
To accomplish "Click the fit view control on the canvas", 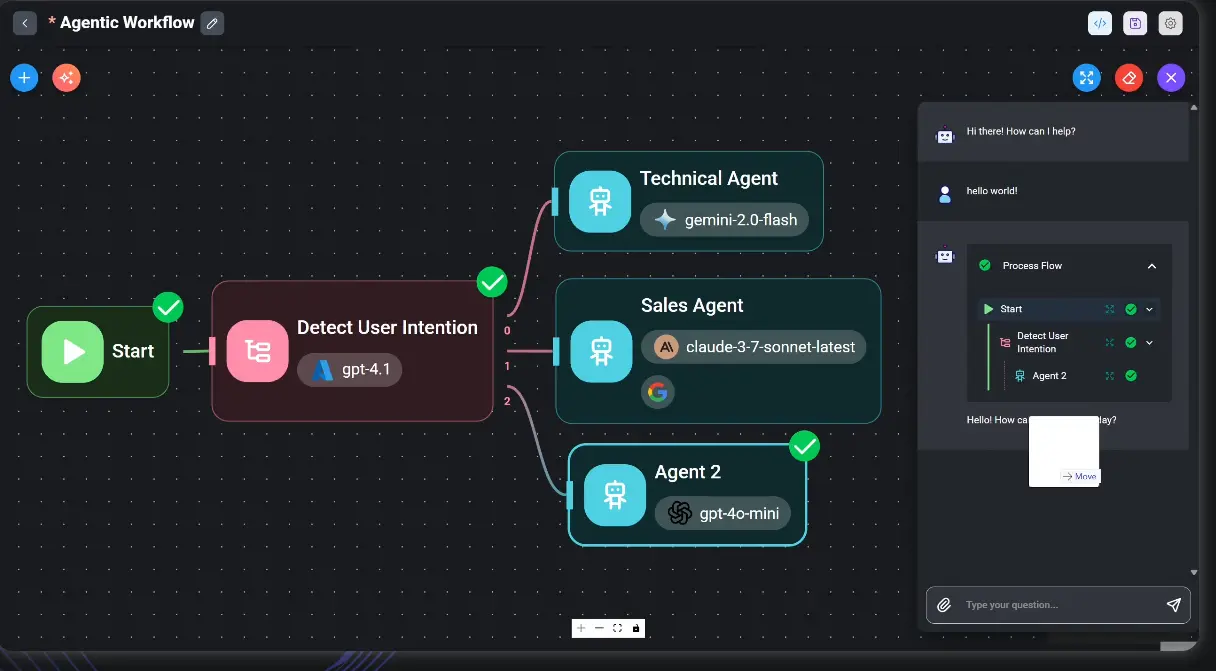I will coord(617,628).
